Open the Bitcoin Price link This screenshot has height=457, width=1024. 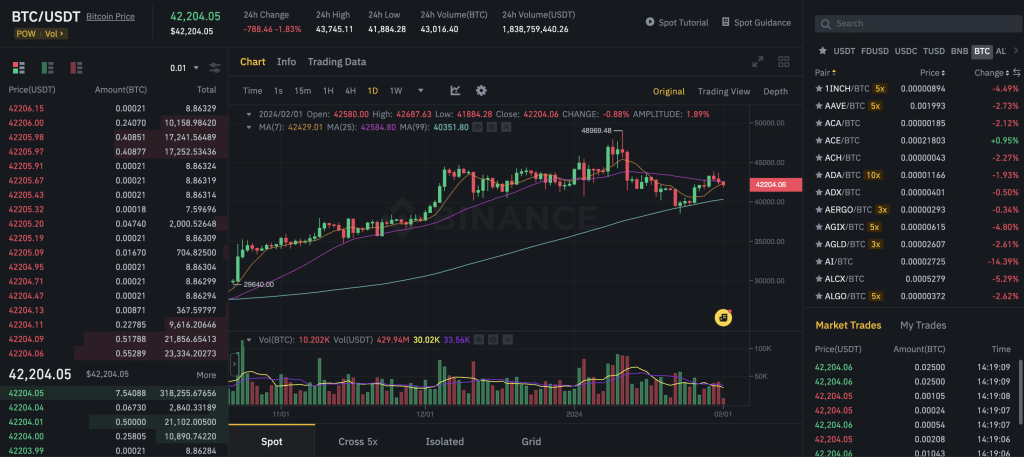click(x=110, y=16)
